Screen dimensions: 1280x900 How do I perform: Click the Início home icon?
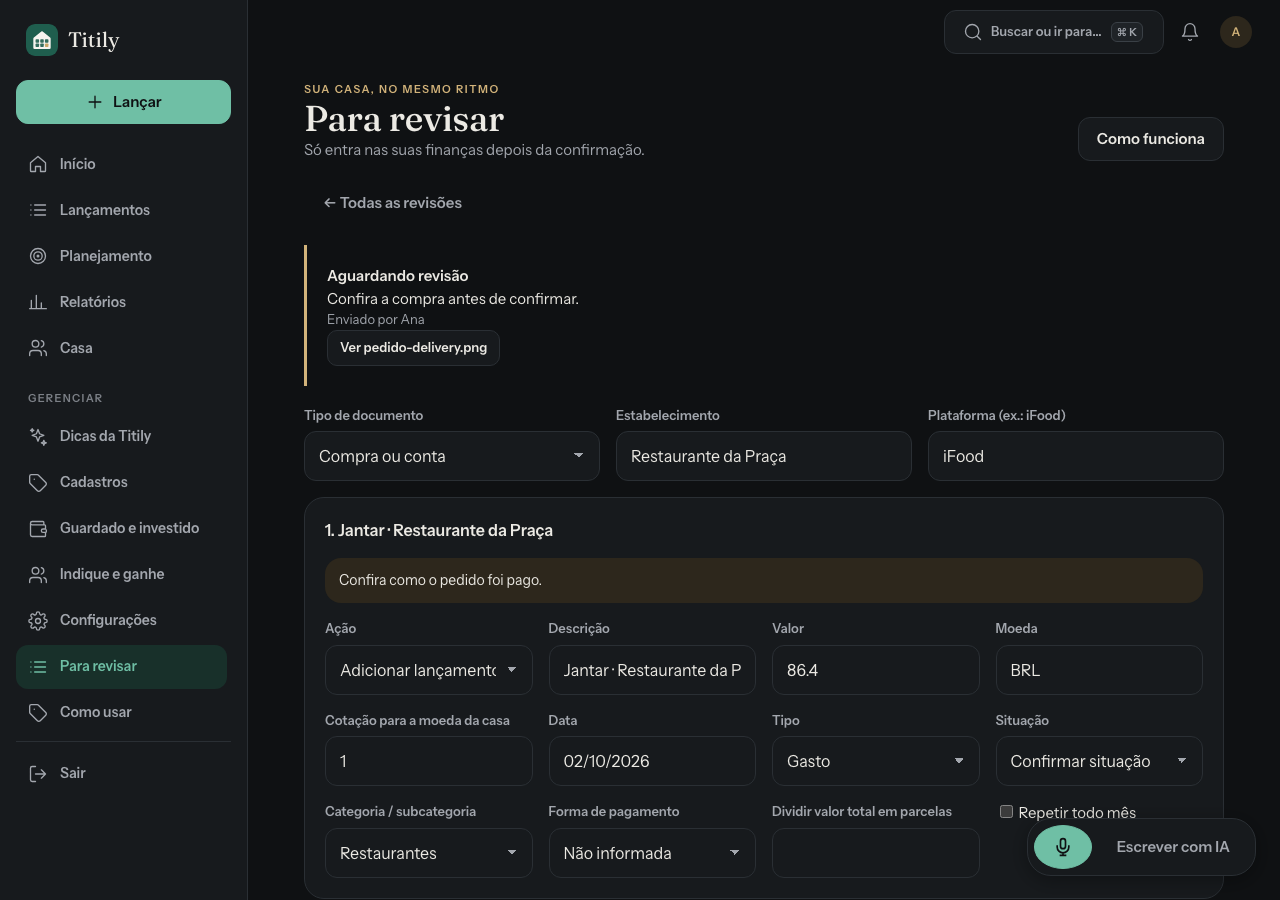point(38,164)
